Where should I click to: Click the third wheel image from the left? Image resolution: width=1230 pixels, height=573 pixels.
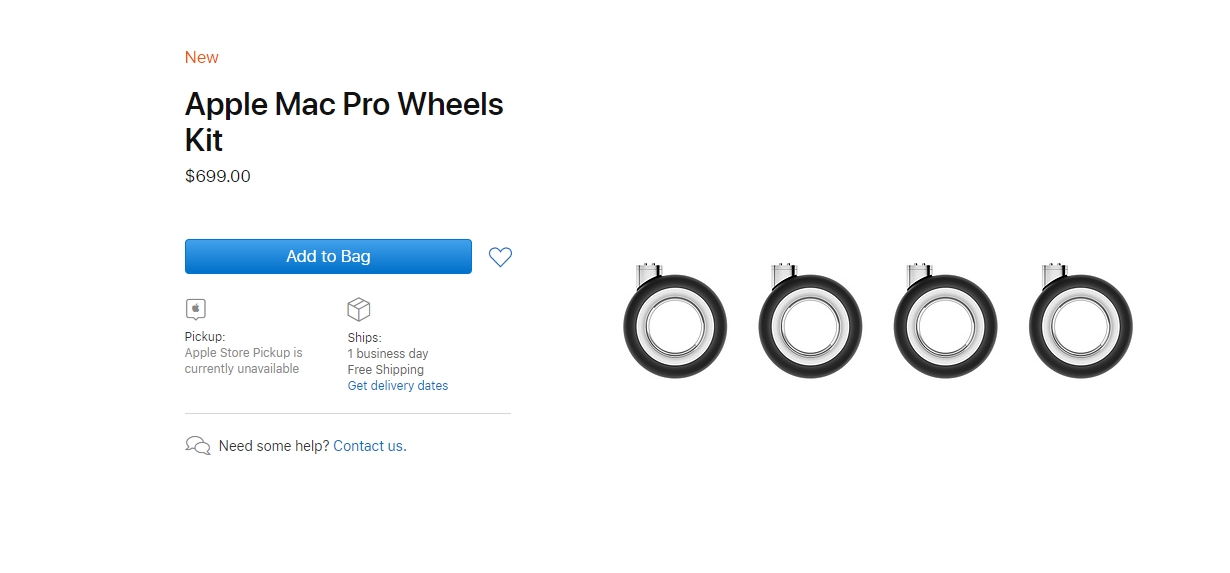[944, 322]
